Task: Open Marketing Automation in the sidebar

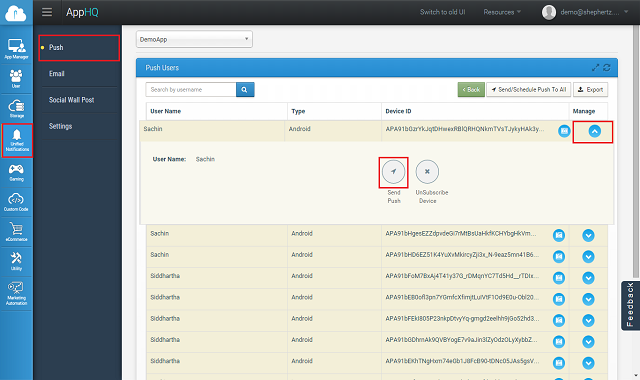Action: click(16, 293)
